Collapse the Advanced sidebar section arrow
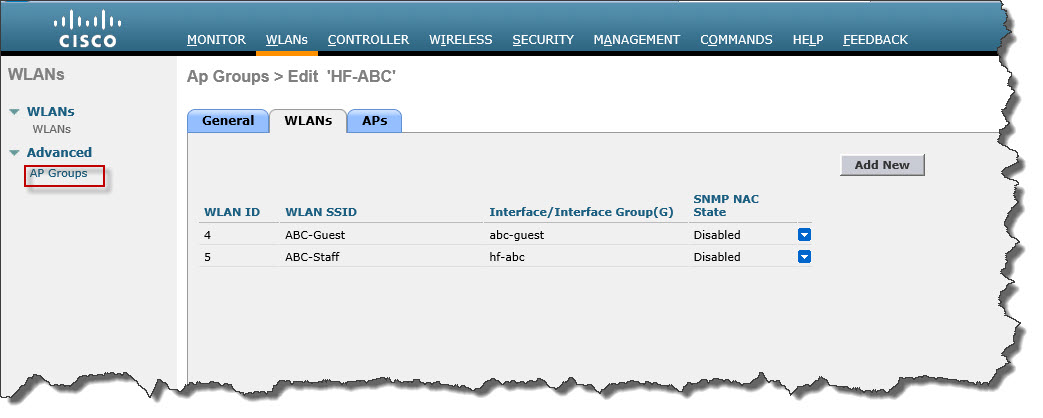The width and height of the screenshot is (1043, 418). [x=14, y=153]
